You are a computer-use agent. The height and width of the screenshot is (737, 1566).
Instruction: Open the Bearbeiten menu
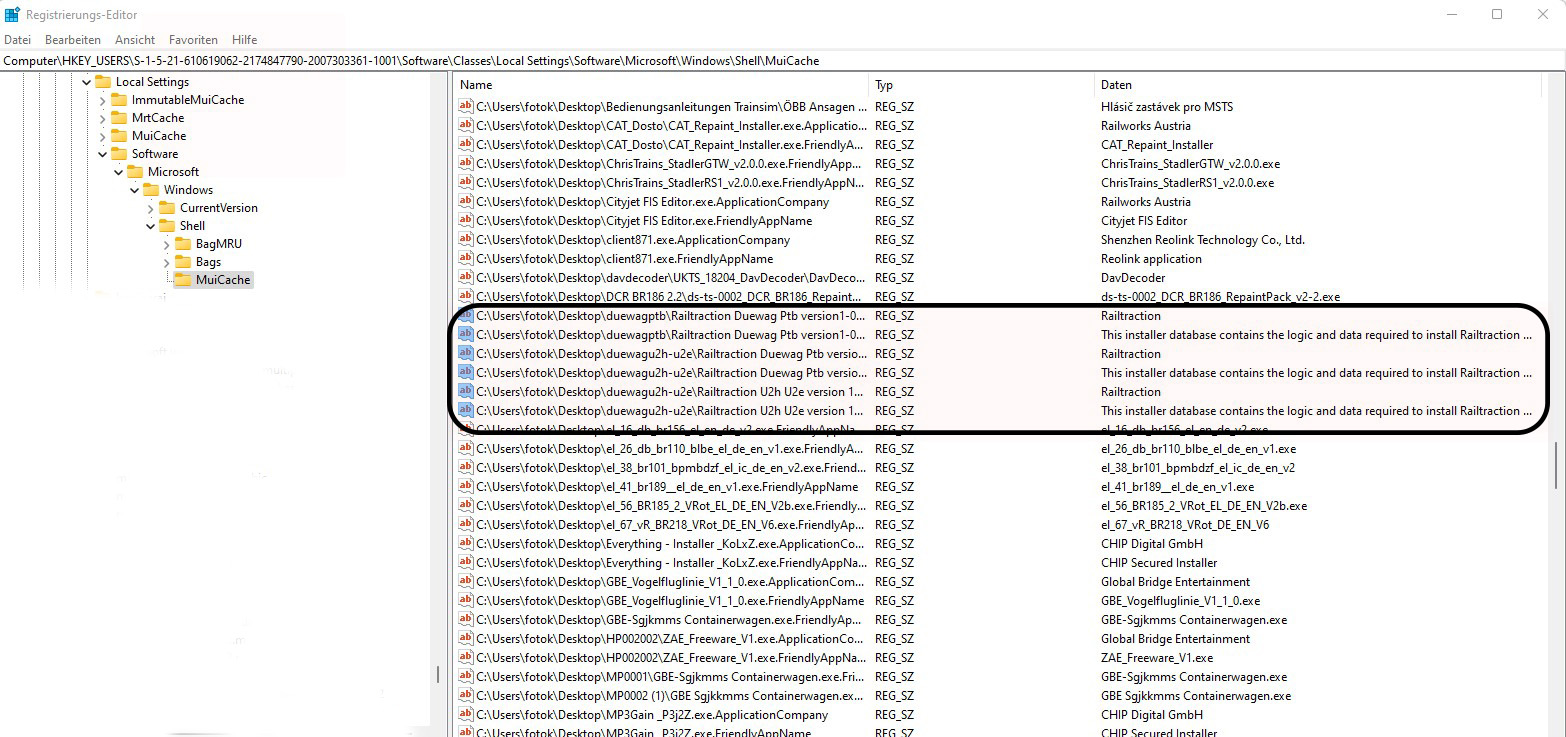tap(73, 40)
